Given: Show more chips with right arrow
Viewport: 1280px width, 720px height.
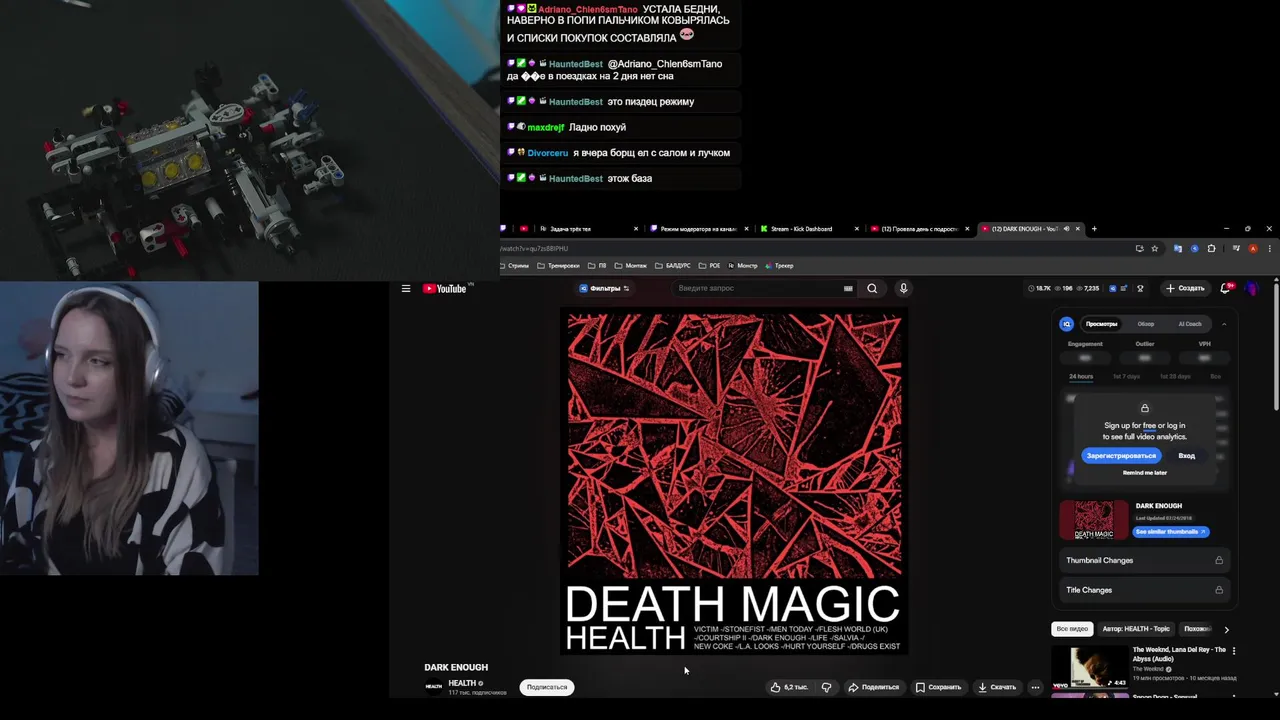Looking at the screenshot, I should coord(1227,629).
